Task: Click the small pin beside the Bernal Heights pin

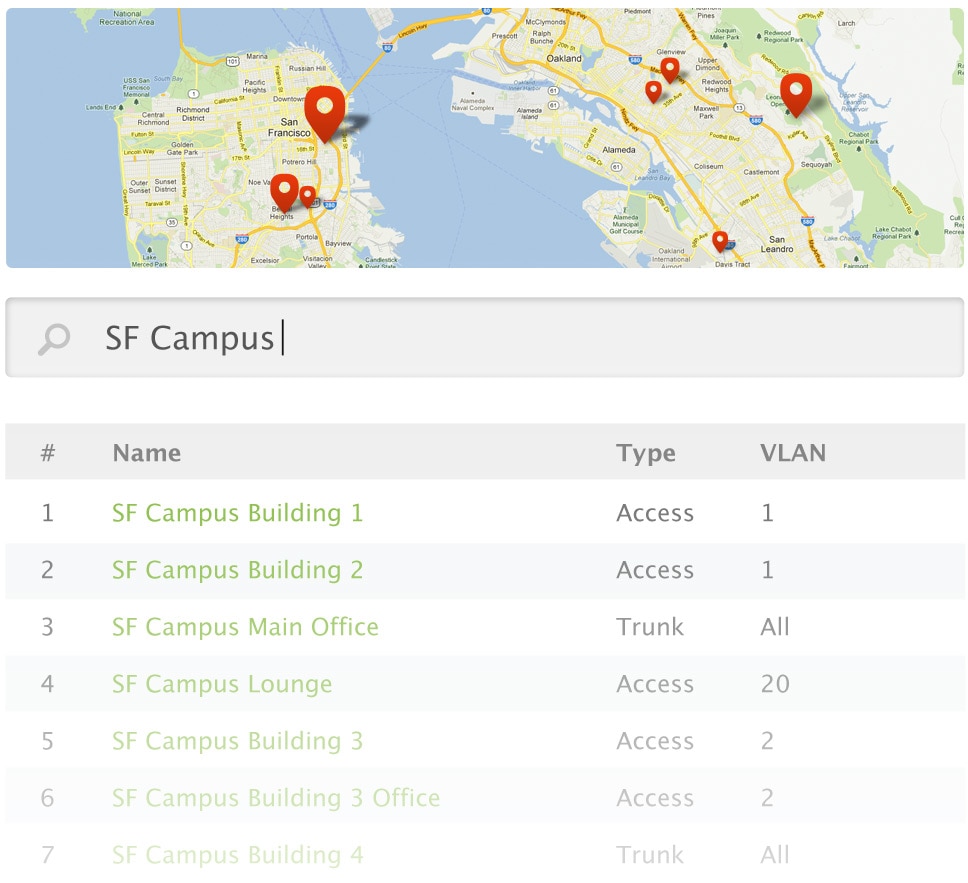Action: [x=307, y=197]
